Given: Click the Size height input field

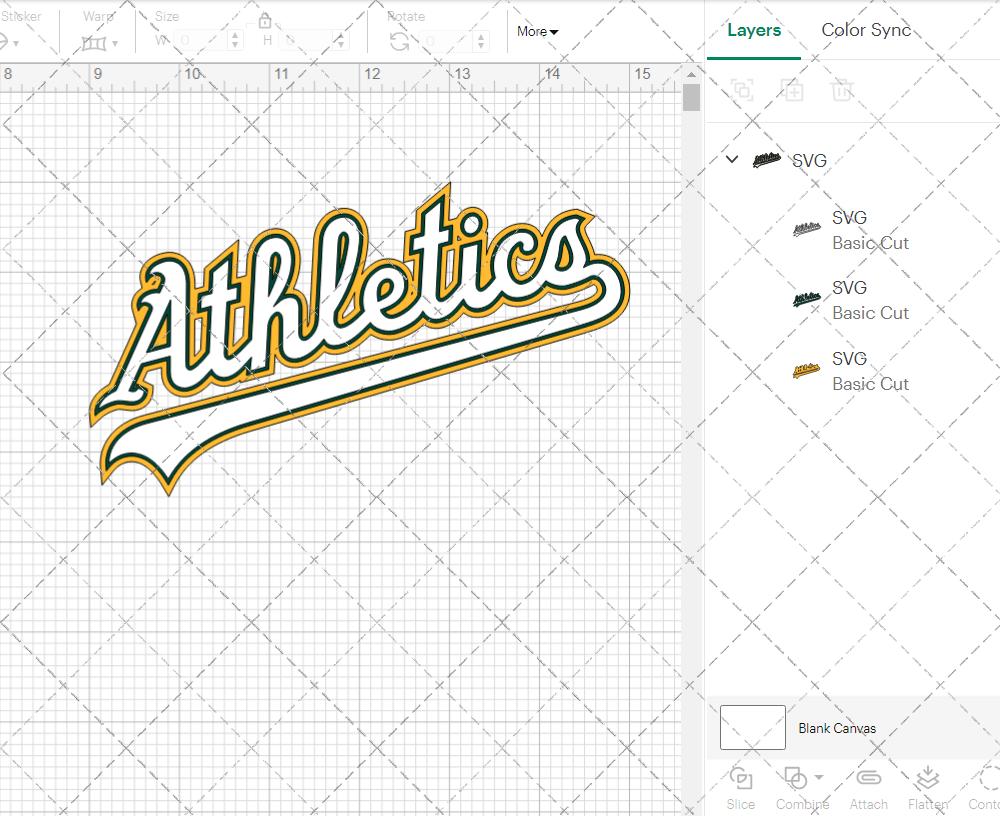Looking at the screenshot, I should 307,41.
